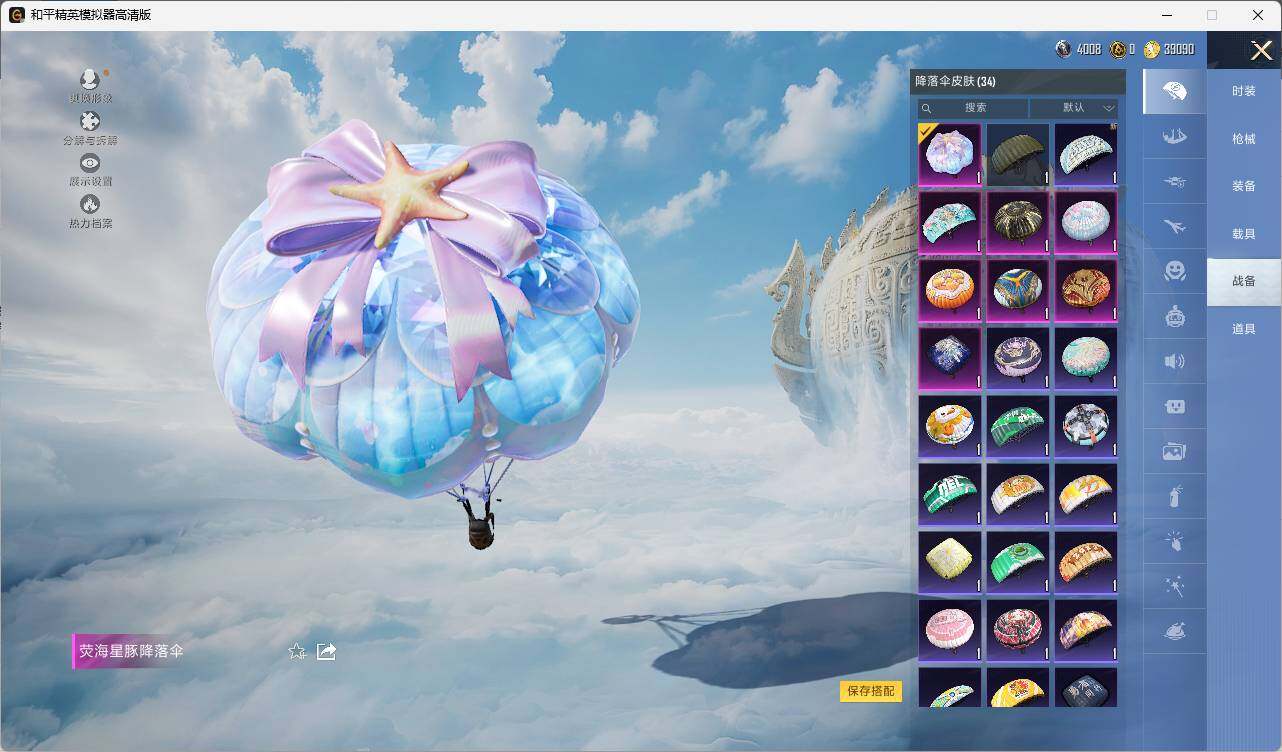
Task: Select the white and teal patterned parachute, first row
Action: 1086,155
